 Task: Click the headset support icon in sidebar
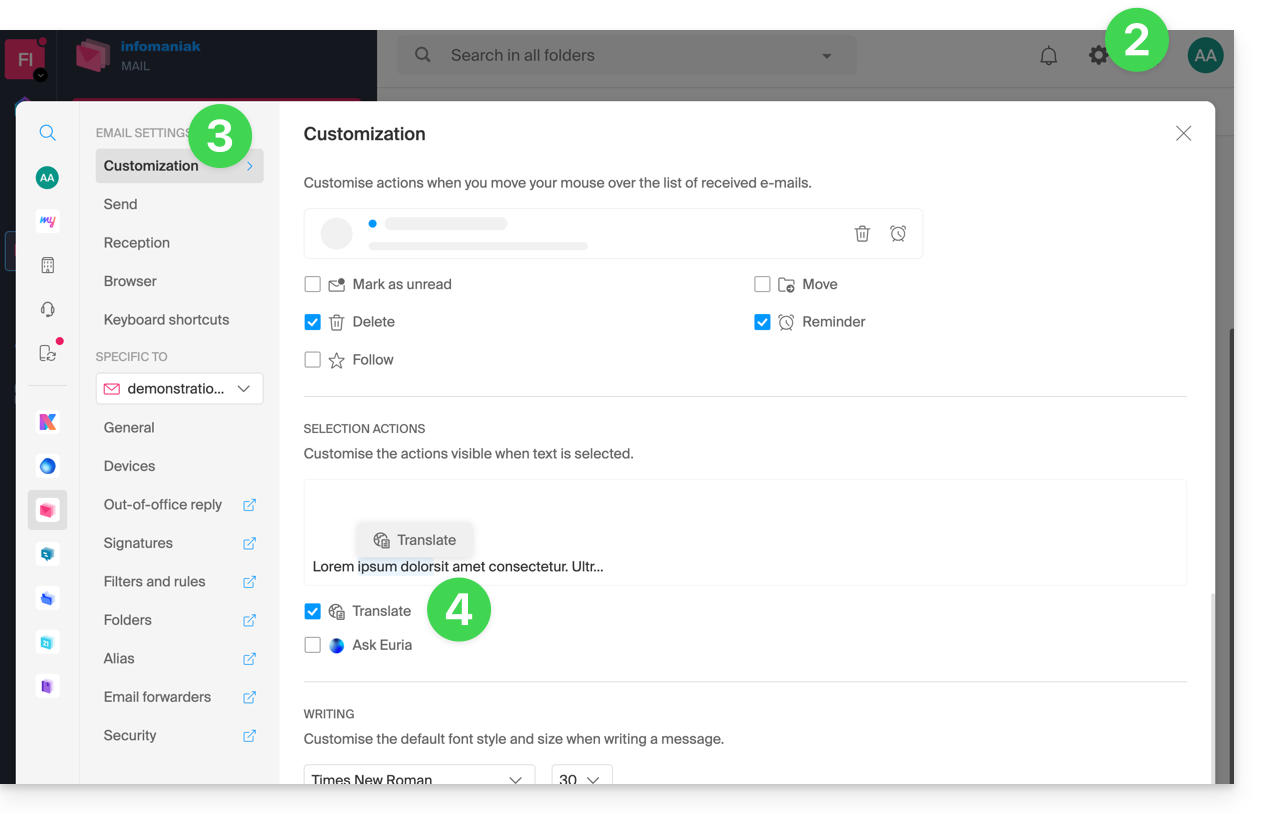click(47, 309)
